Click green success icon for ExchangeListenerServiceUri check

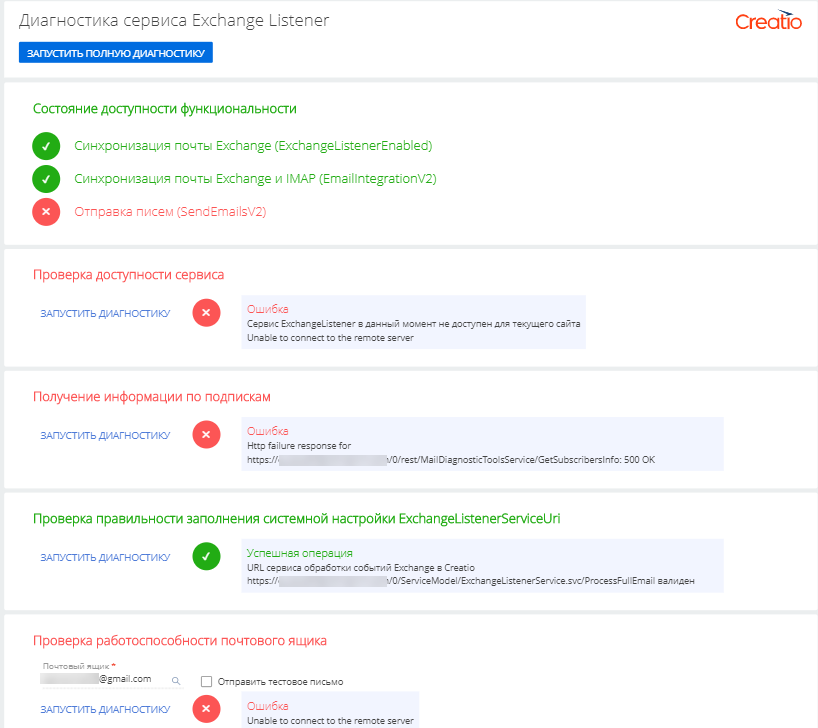coord(206,557)
